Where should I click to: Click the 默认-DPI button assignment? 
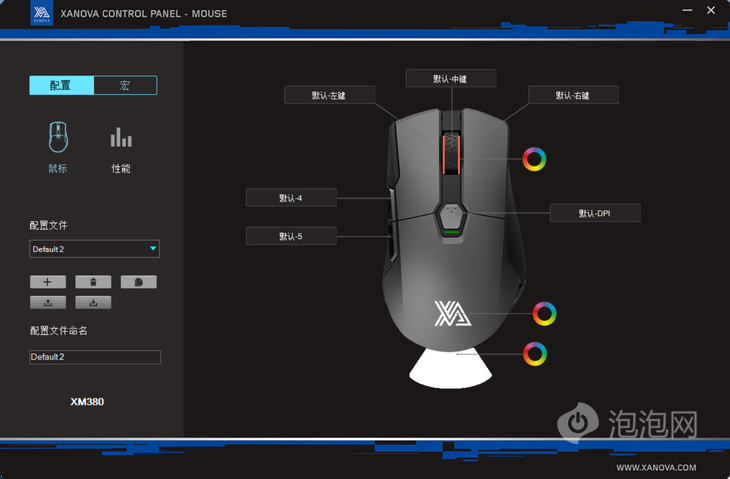click(x=595, y=213)
